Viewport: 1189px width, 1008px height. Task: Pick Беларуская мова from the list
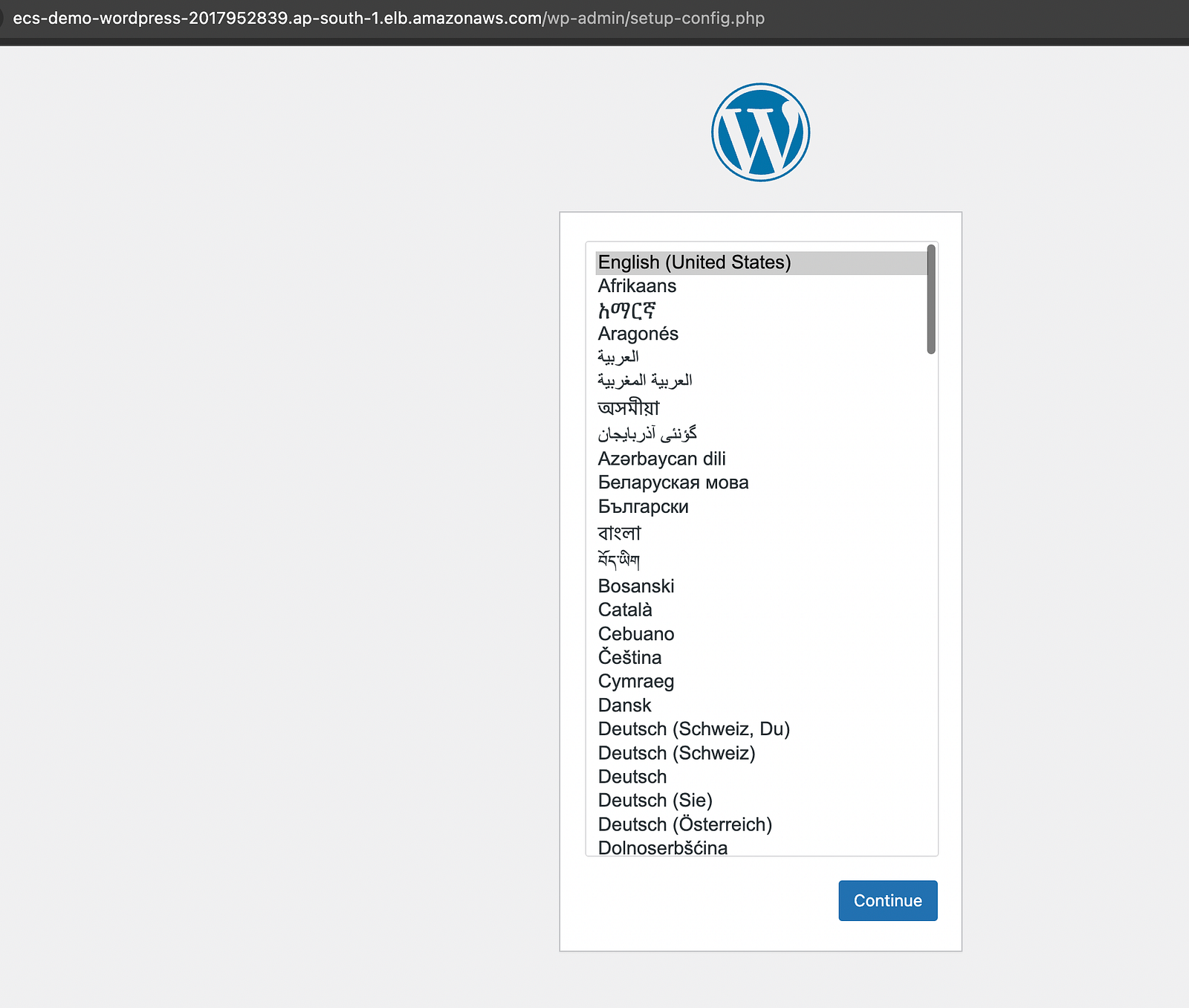pos(761,482)
